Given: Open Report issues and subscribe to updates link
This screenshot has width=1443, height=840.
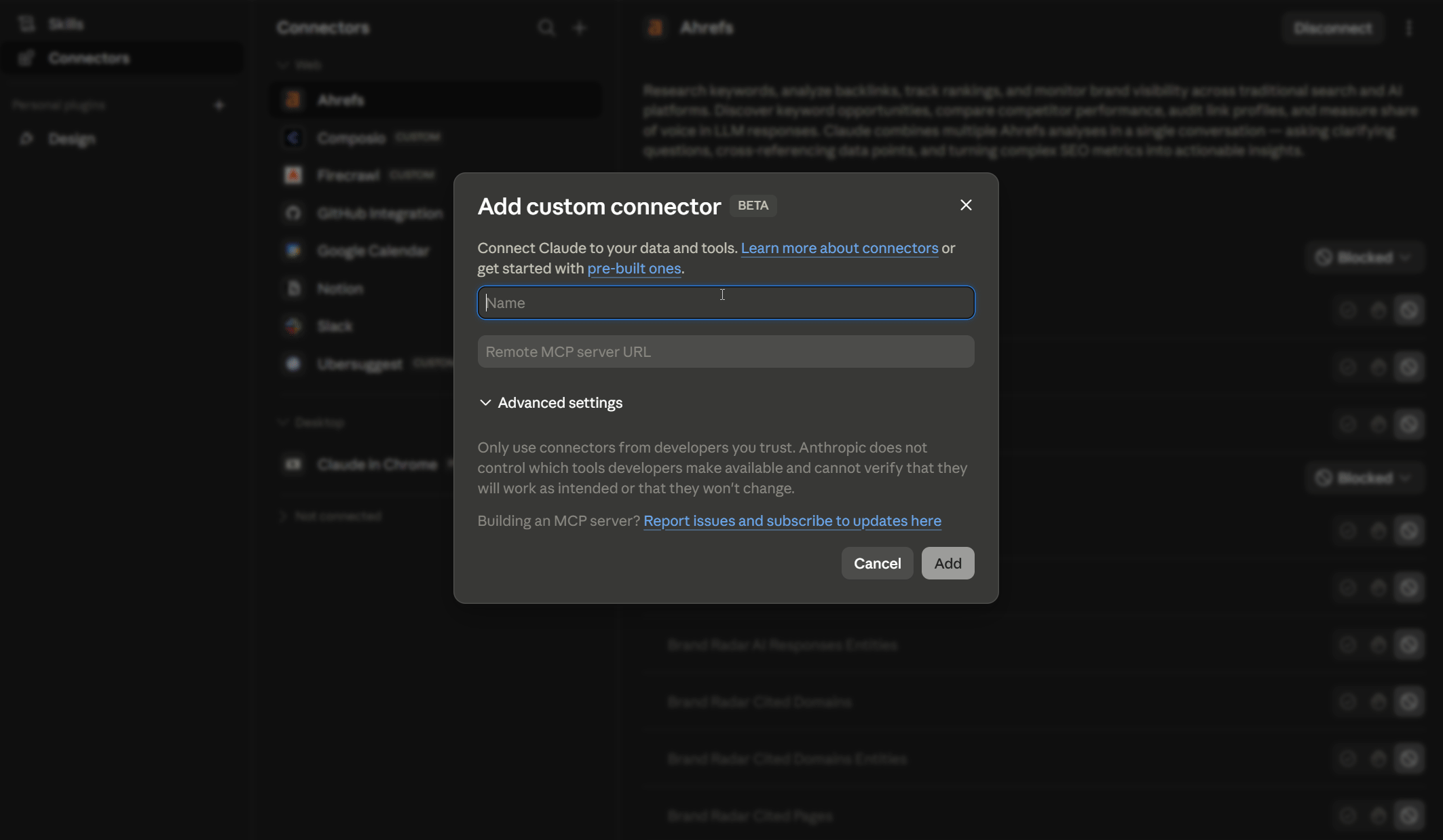Looking at the screenshot, I should (792, 521).
